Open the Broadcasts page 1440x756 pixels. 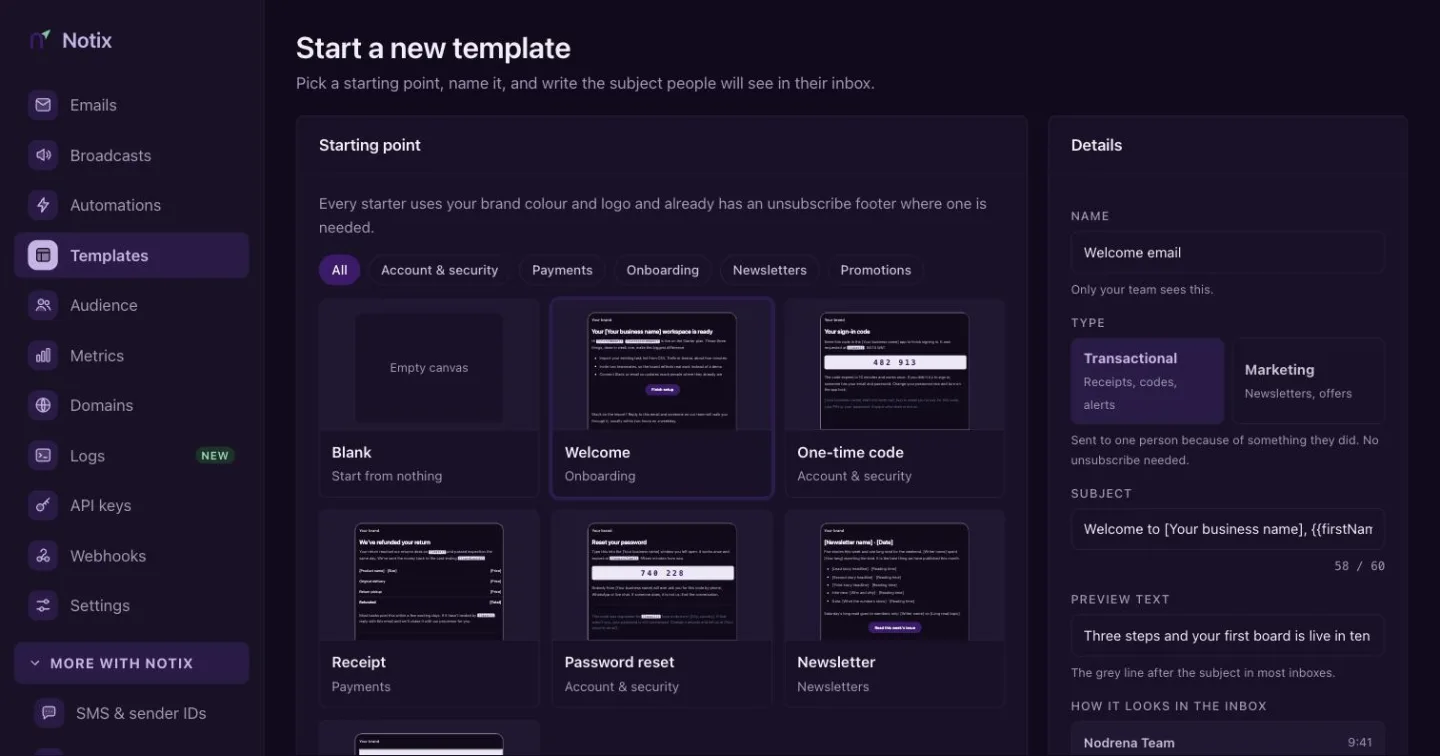pos(131,155)
